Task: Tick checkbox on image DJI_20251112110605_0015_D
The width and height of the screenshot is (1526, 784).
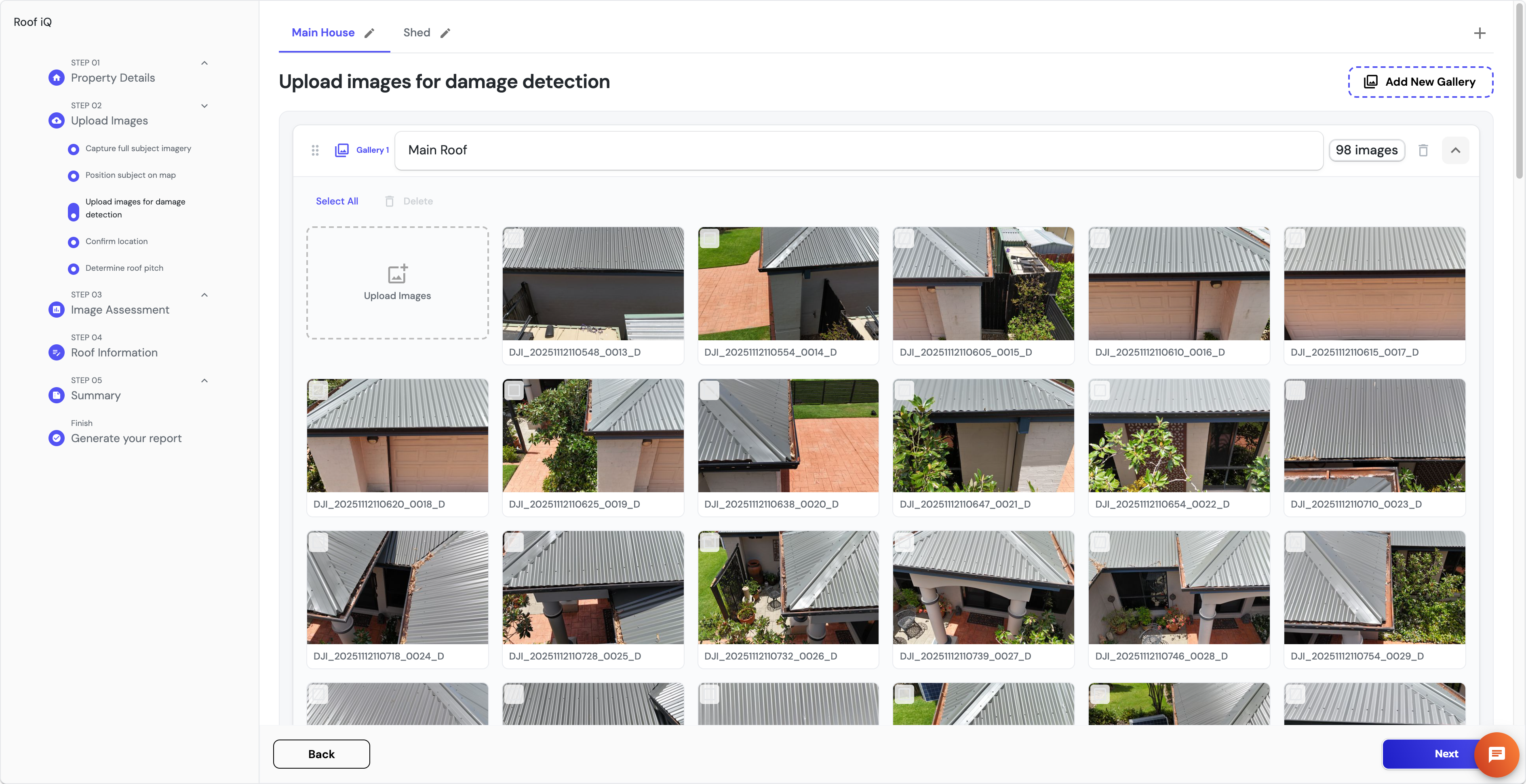Action: (x=904, y=238)
